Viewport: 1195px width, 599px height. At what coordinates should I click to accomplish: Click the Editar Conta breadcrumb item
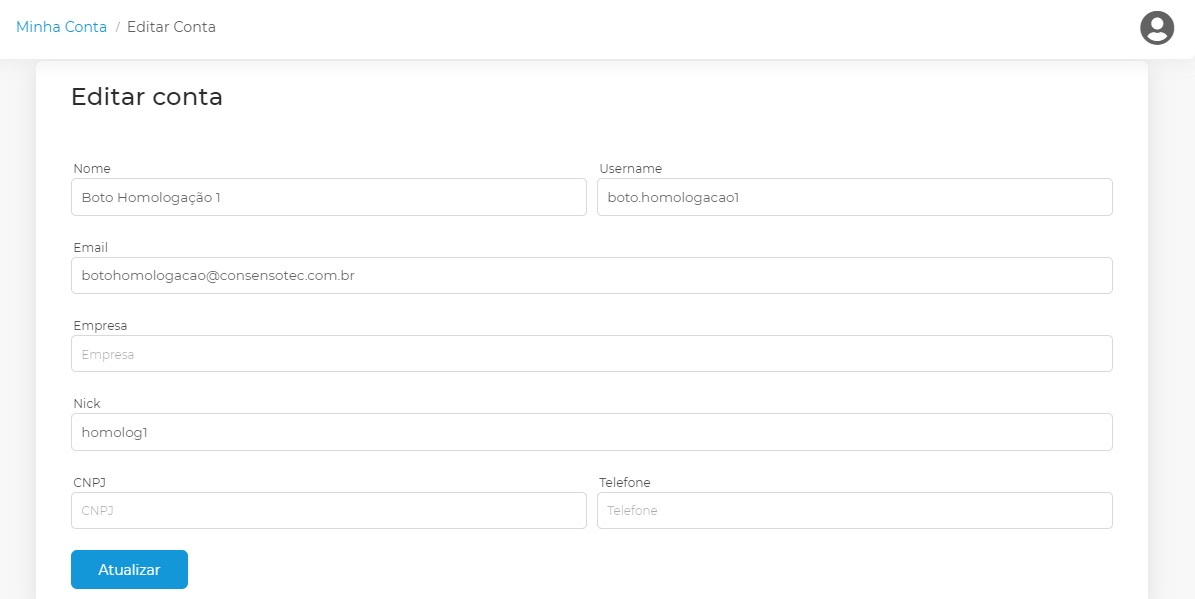(x=171, y=27)
